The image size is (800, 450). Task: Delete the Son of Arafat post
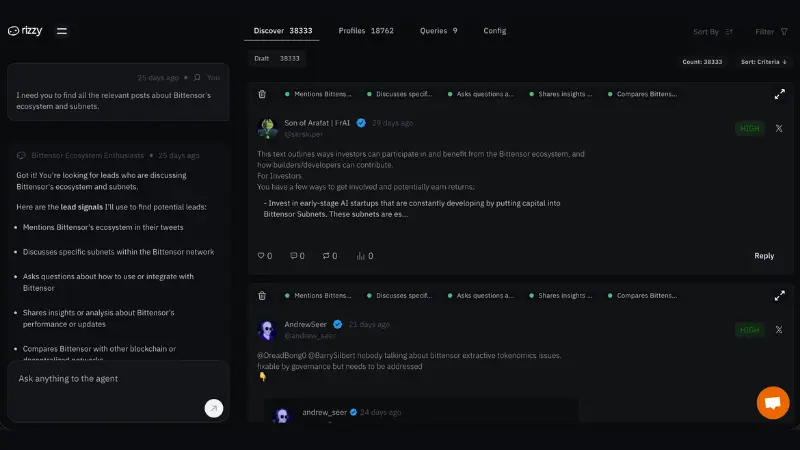[x=262, y=95]
